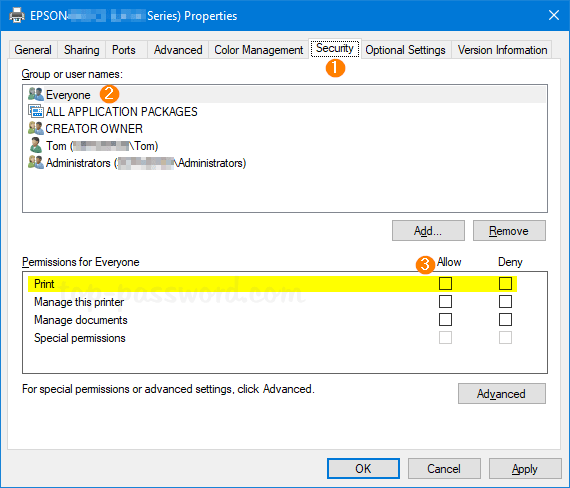The height and width of the screenshot is (488, 570).
Task: Open Version Information tab
Action: (x=502, y=50)
